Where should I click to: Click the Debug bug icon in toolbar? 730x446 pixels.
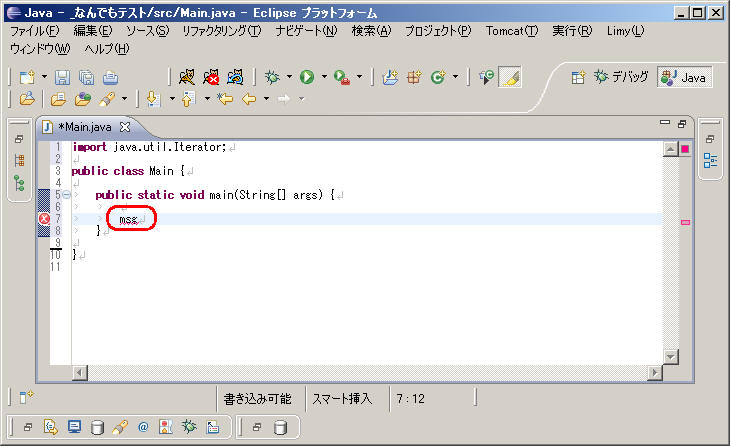tap(271, 77)
